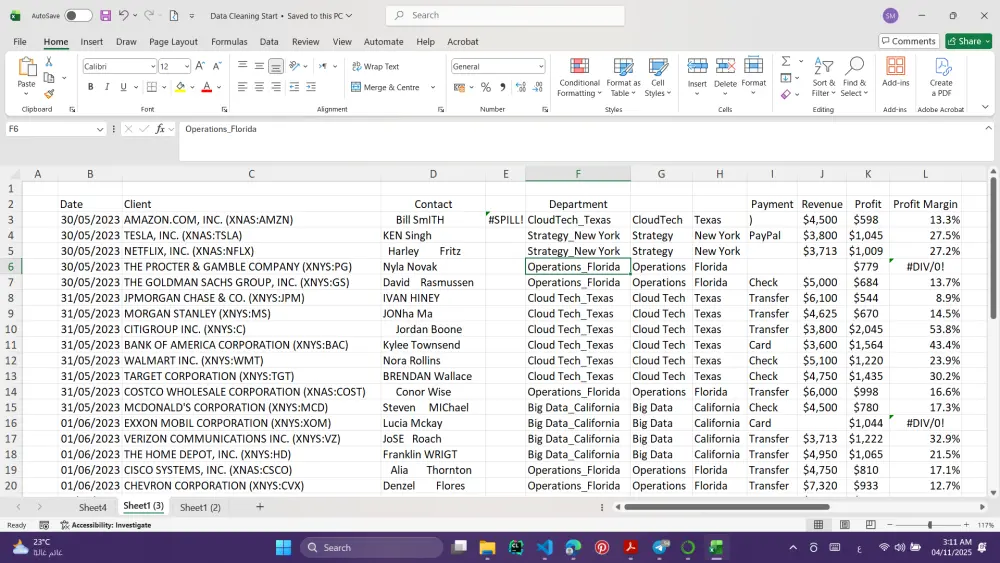Click the Center alignment icon
The width and height of the screenshot is (1000, 563).
tap(259, 87)
